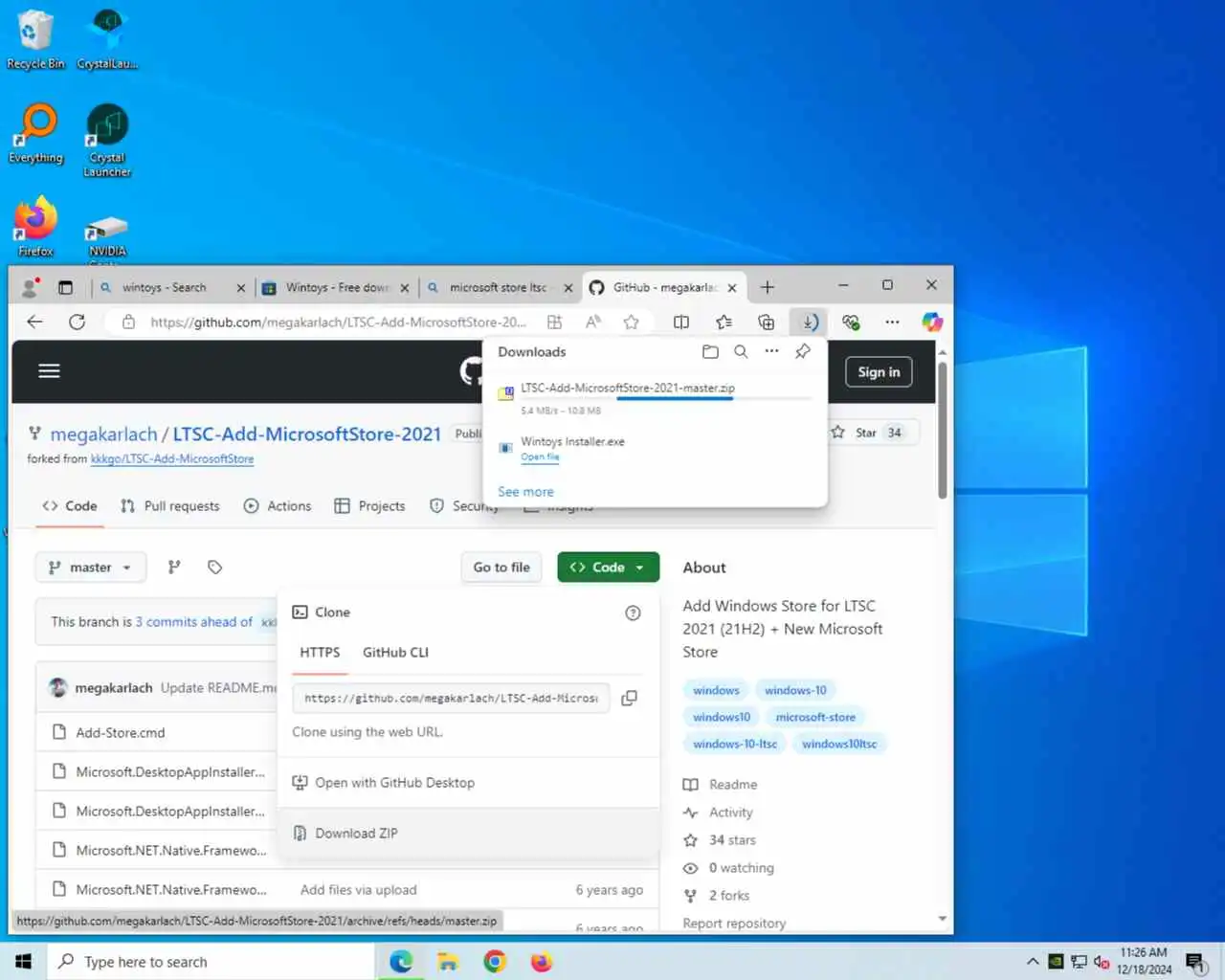
Task: Click the read aloud icon
Action: pyautogui.click(x=593, y=323)
